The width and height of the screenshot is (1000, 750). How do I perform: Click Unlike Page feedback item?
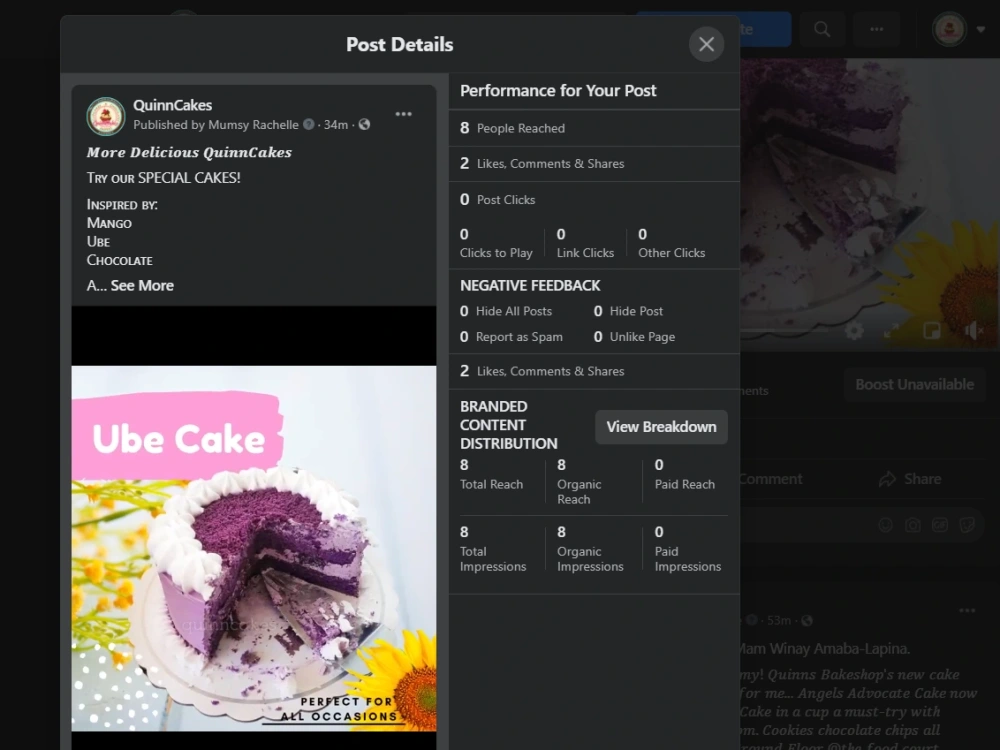point(634,337)
